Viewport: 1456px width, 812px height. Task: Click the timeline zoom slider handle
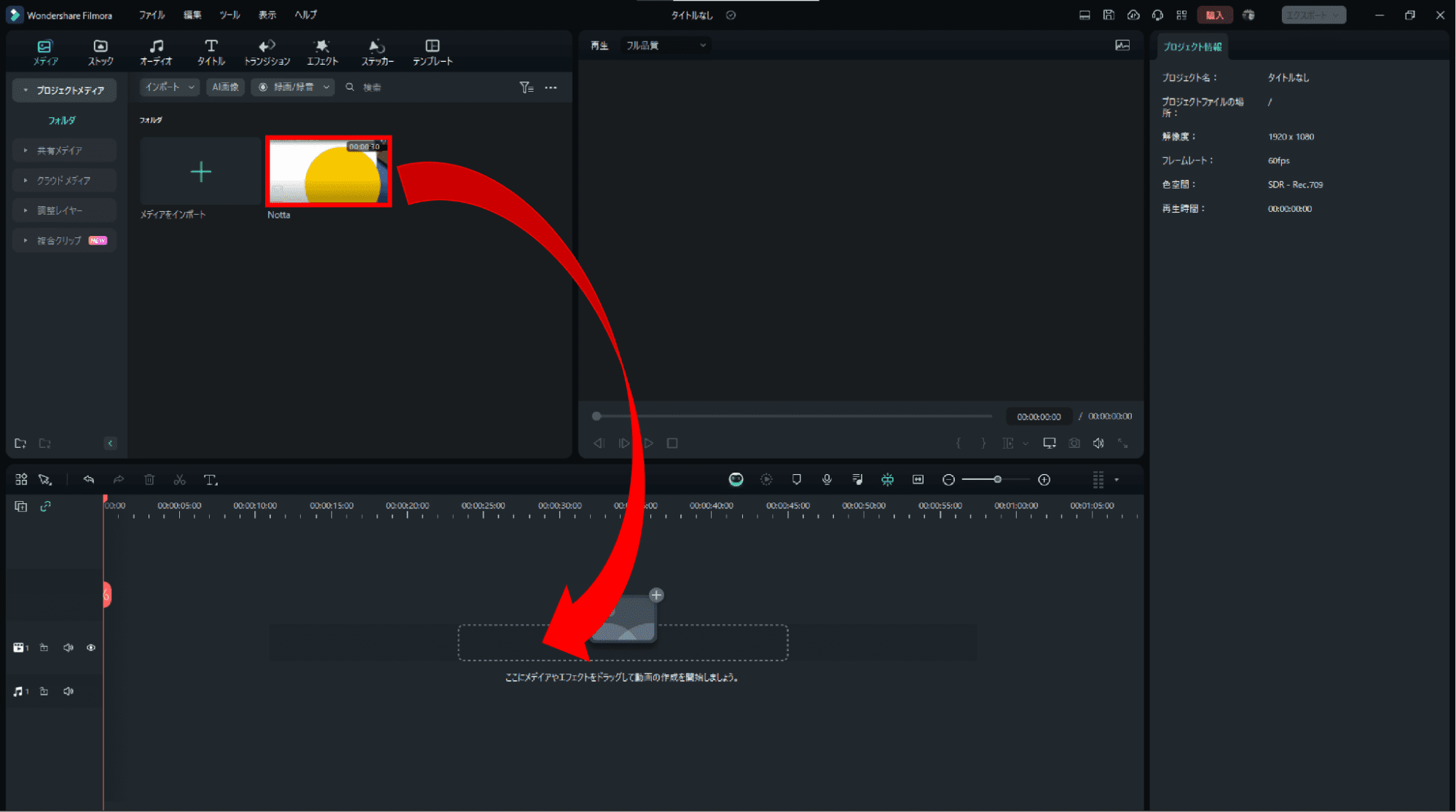(998, 480)
